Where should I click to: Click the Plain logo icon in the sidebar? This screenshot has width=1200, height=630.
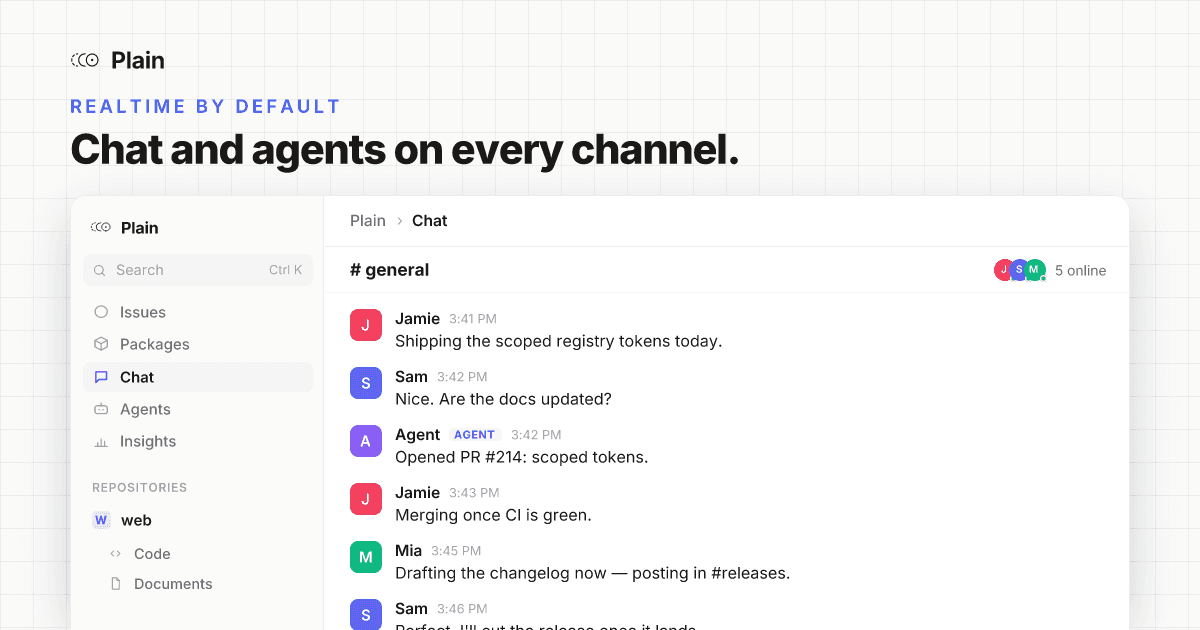click(101, 228)
